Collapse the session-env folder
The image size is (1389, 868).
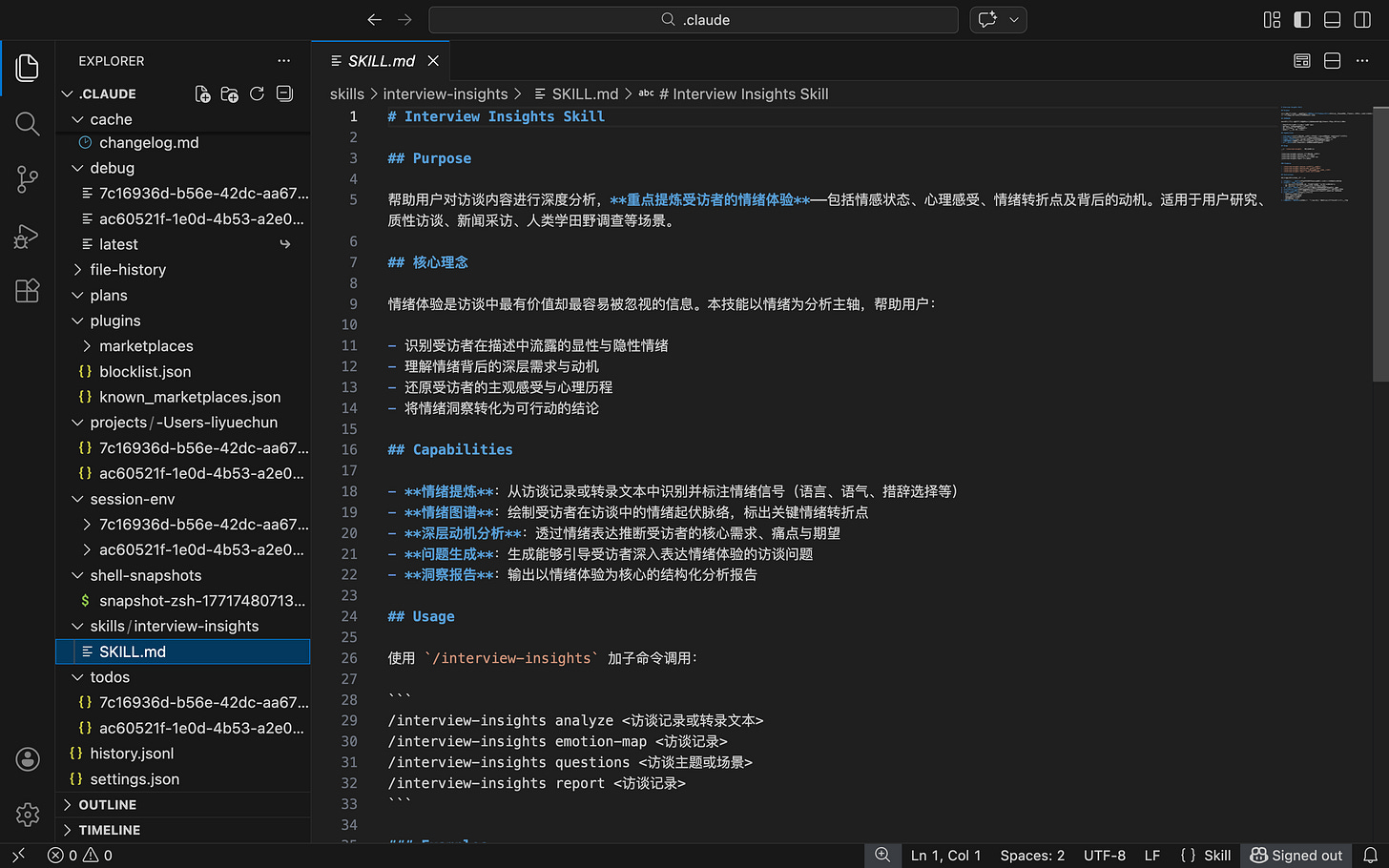(x=77, y=499)
